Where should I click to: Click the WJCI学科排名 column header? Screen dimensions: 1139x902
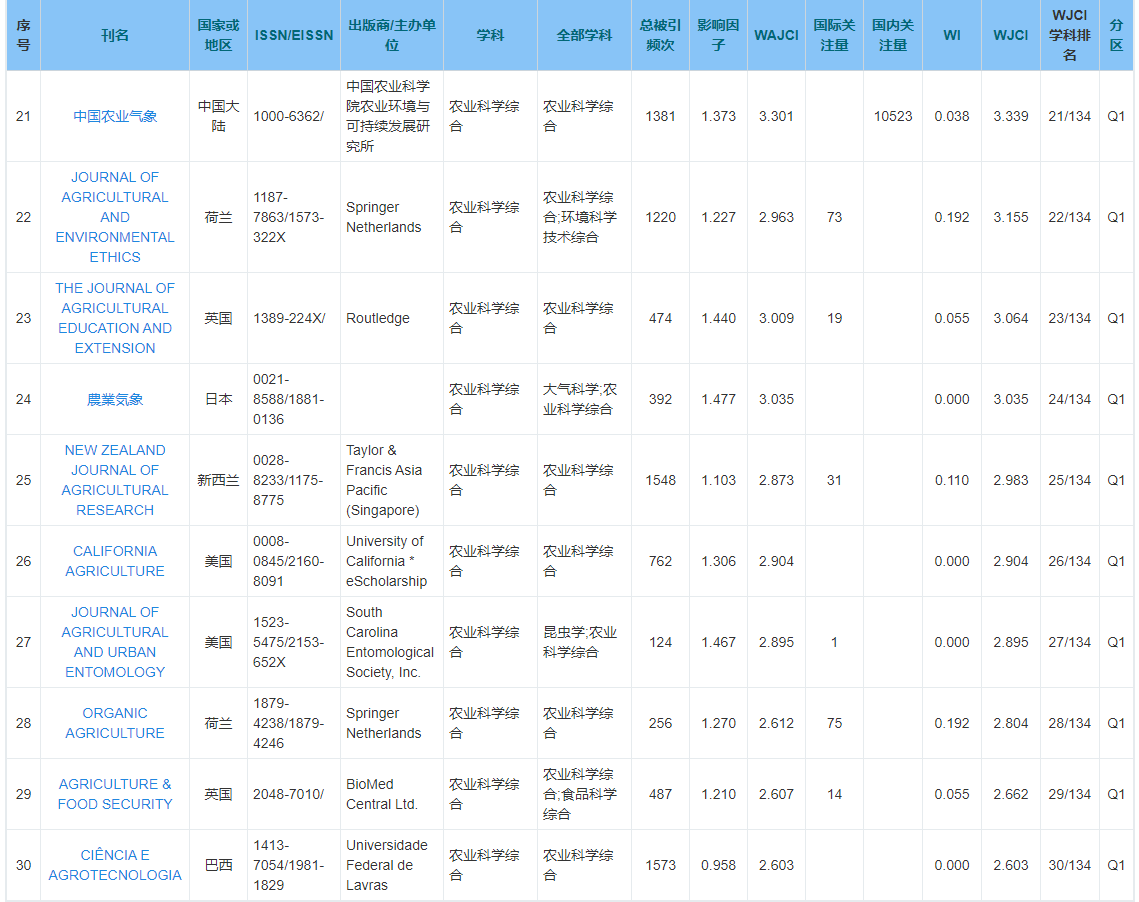pyautogui.click(x=1069, y=35)
